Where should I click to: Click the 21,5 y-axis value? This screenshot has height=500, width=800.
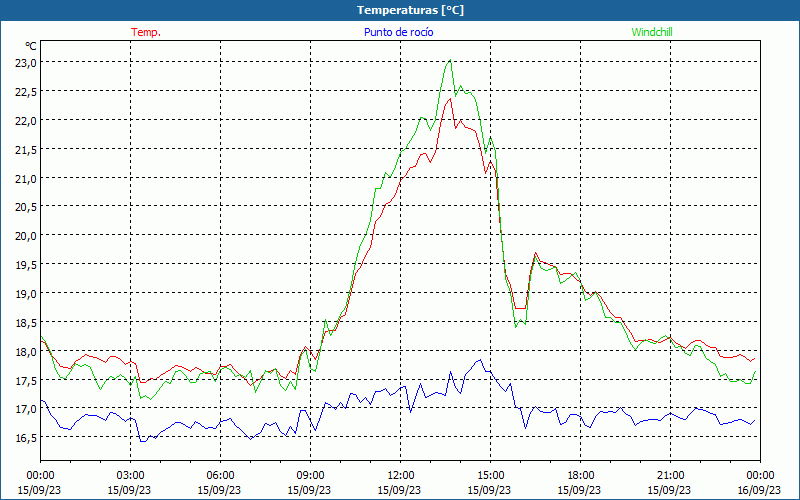click(x=27, y=149)
